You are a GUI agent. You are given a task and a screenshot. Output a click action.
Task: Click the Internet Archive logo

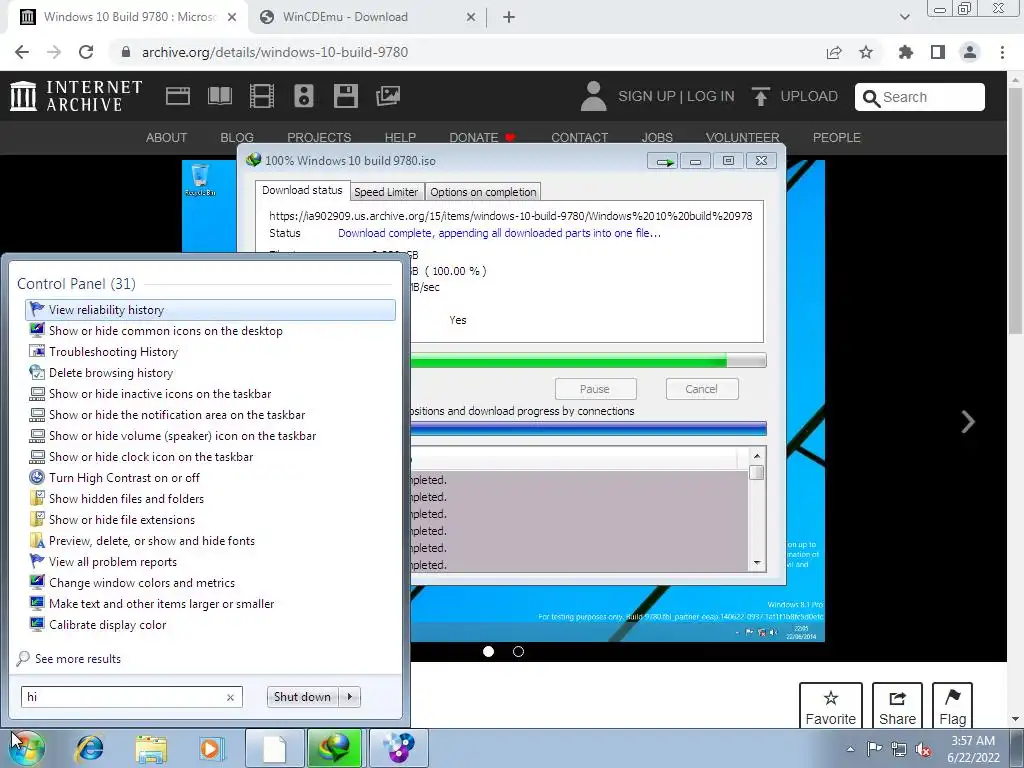coord(76,96)
